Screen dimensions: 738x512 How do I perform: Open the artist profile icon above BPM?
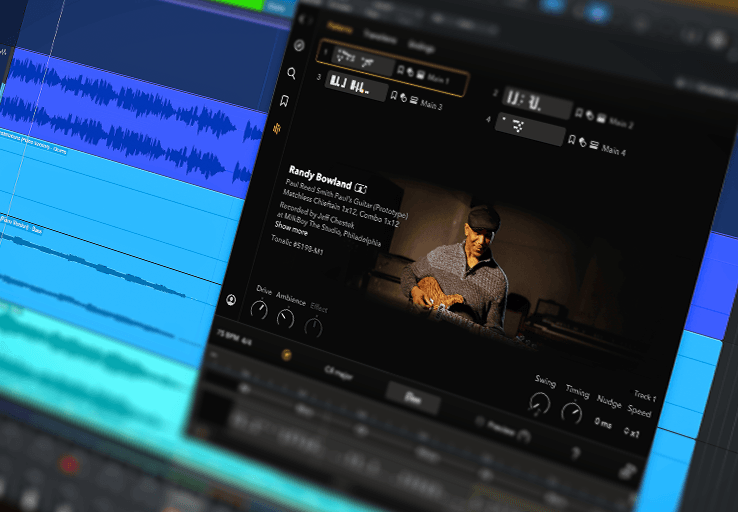click(232, 299)
